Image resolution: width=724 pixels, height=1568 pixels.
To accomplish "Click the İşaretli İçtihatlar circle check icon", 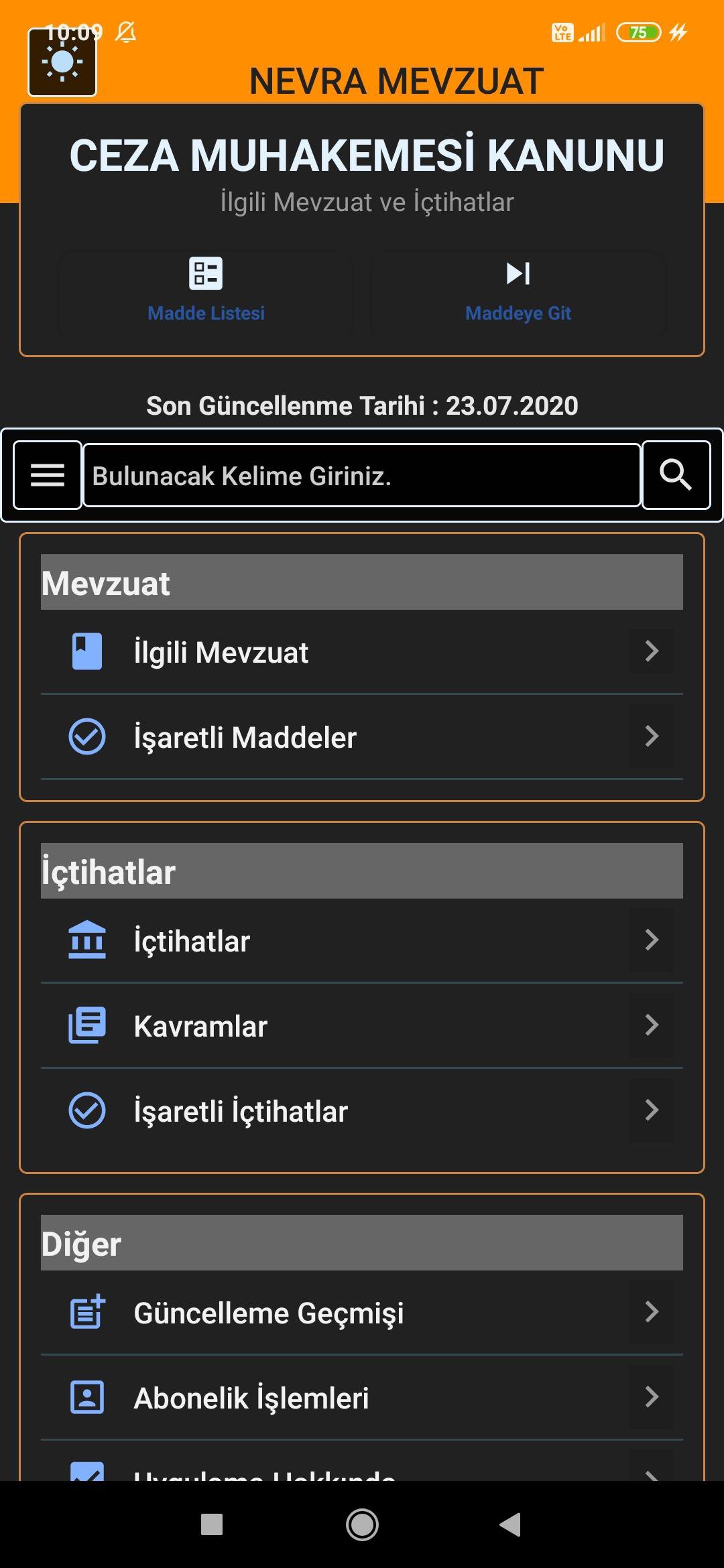I will 86,1110.
